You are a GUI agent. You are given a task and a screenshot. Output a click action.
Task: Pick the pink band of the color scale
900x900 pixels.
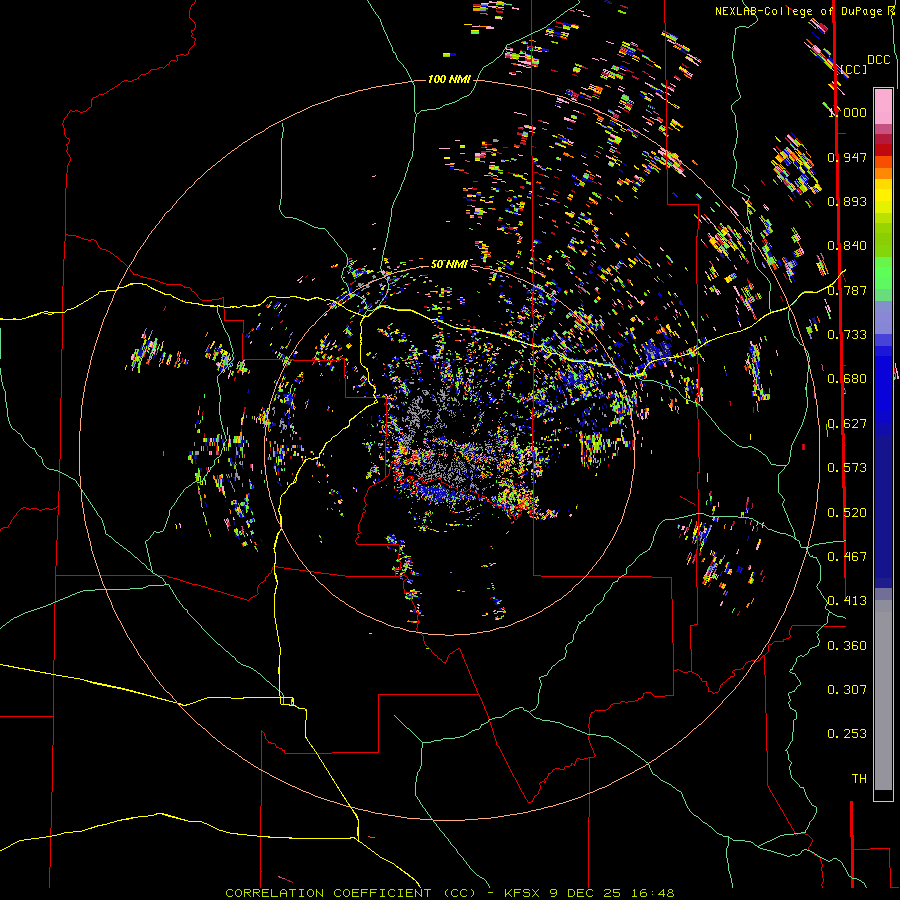pyautogui.click(x=883, y=107)
